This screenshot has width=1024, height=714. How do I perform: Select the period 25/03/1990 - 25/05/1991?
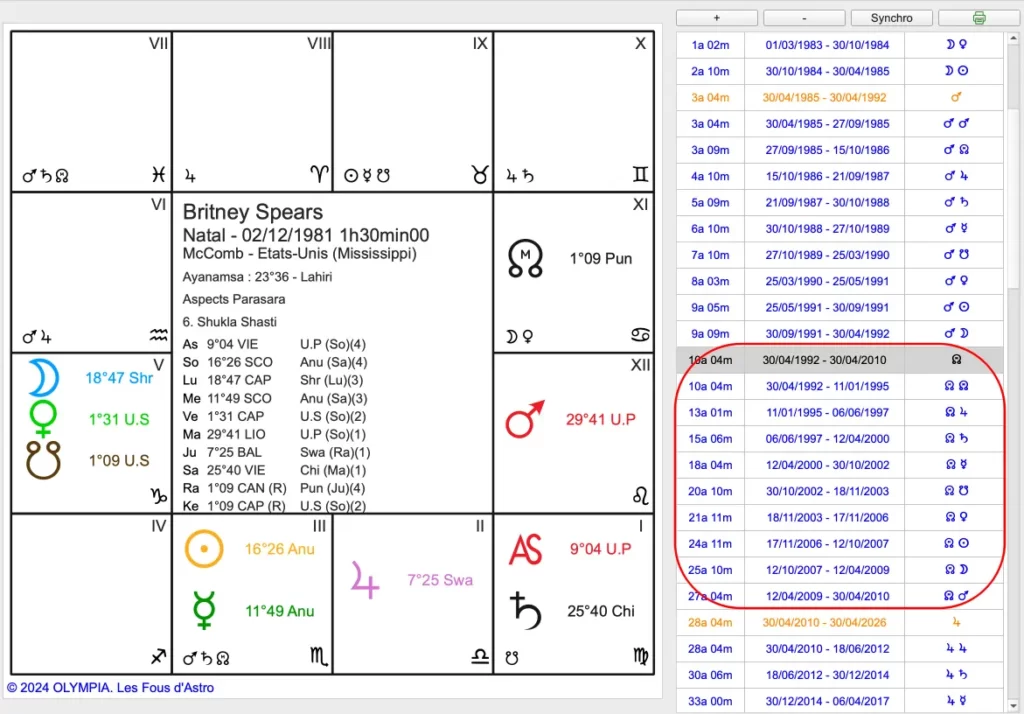click(x=840, y=281)
